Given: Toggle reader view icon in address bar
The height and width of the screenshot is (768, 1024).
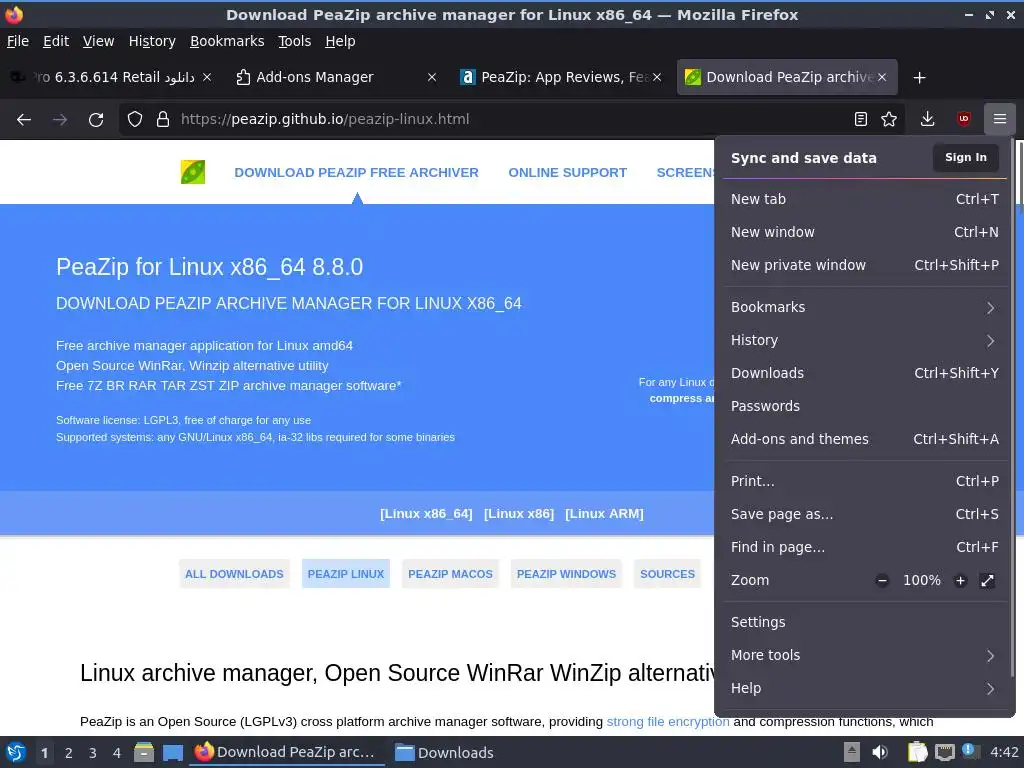Looking at the screenshot, I should click(861, 119).
